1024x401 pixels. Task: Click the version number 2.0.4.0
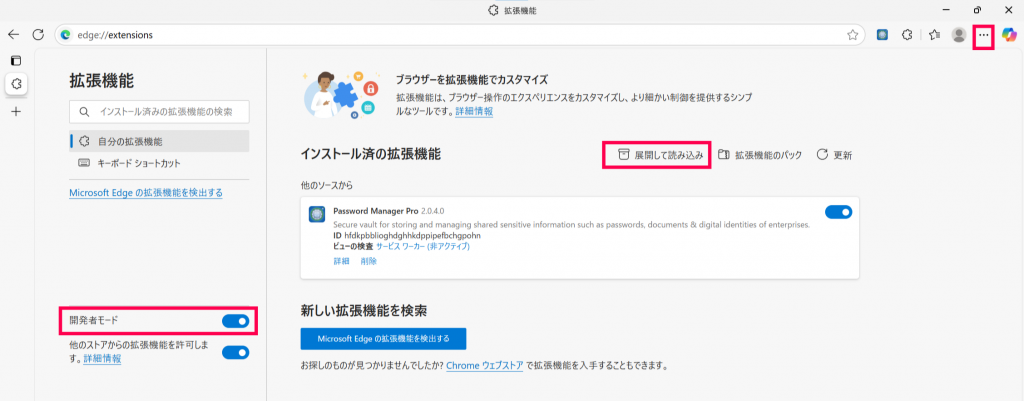pos(433,211)
